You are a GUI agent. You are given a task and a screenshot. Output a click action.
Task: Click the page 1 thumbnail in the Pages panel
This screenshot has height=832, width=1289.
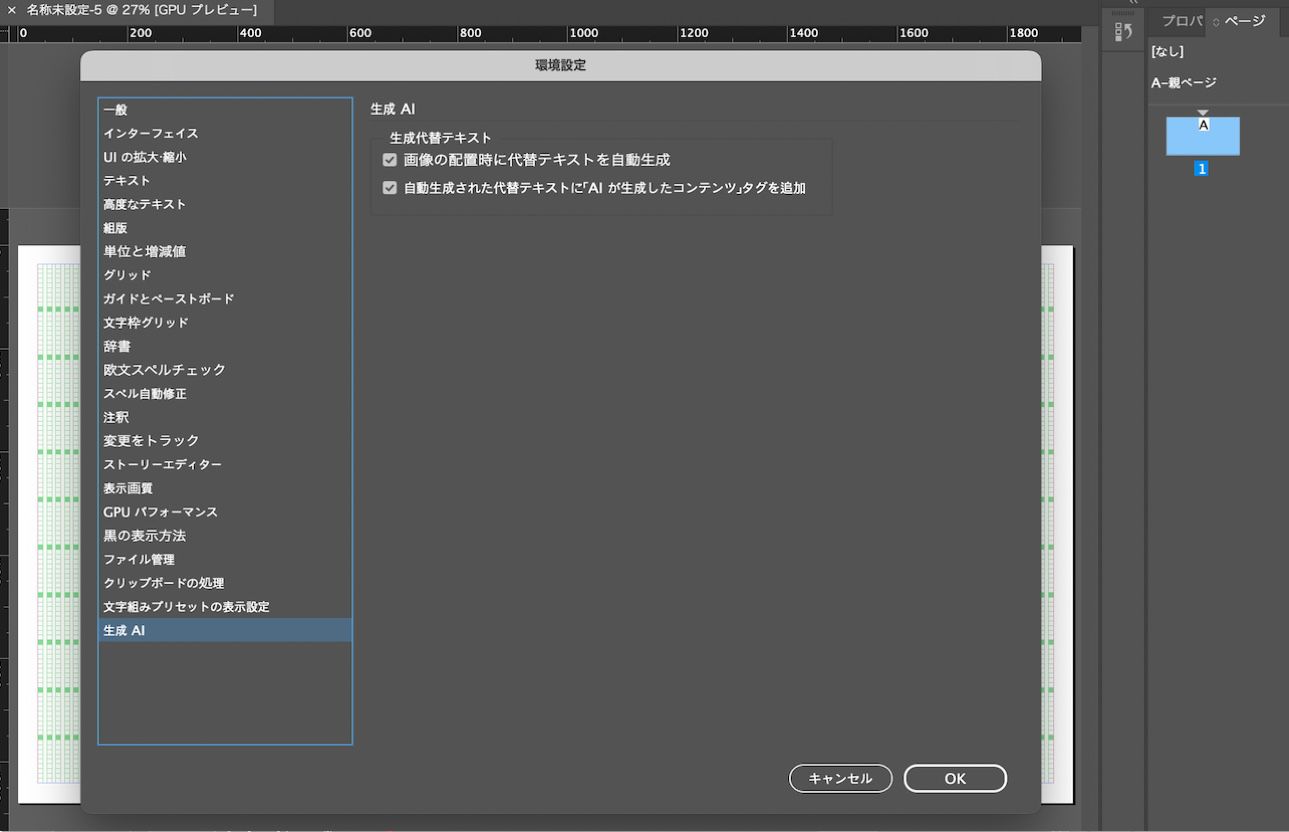click(1202, 137)
